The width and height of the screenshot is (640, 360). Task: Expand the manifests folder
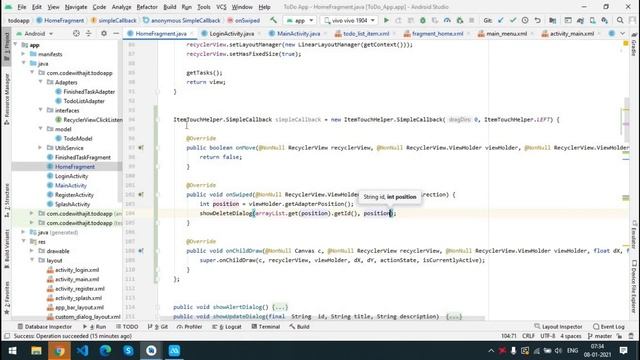[x=24, y=54]
